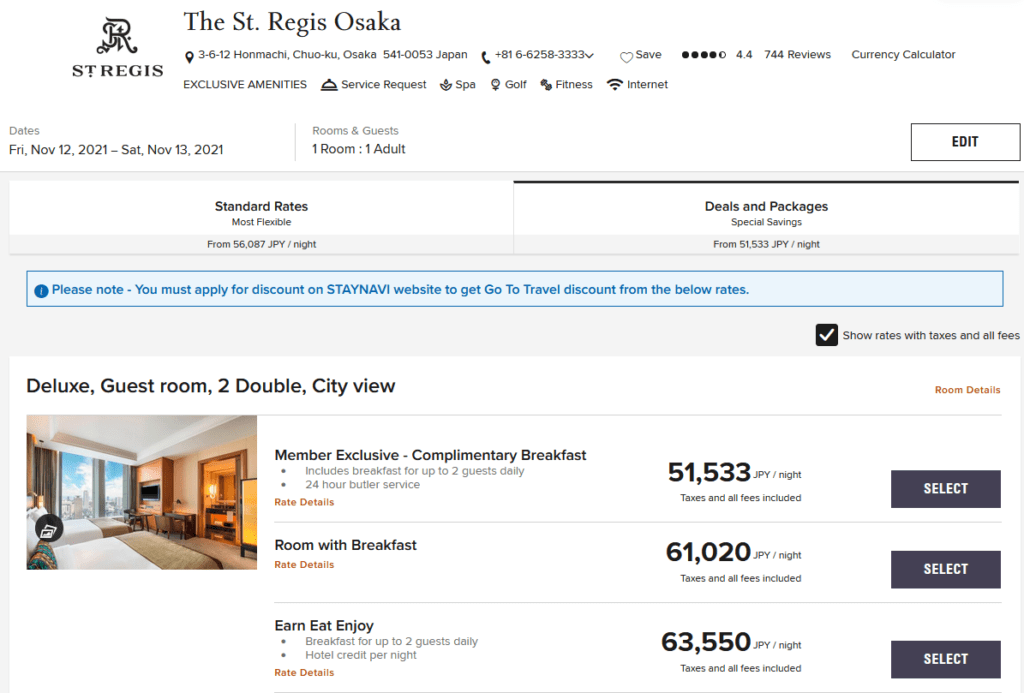Toggle the Save heart for this hotel
Screen dimensions: 1024x693
626,56
